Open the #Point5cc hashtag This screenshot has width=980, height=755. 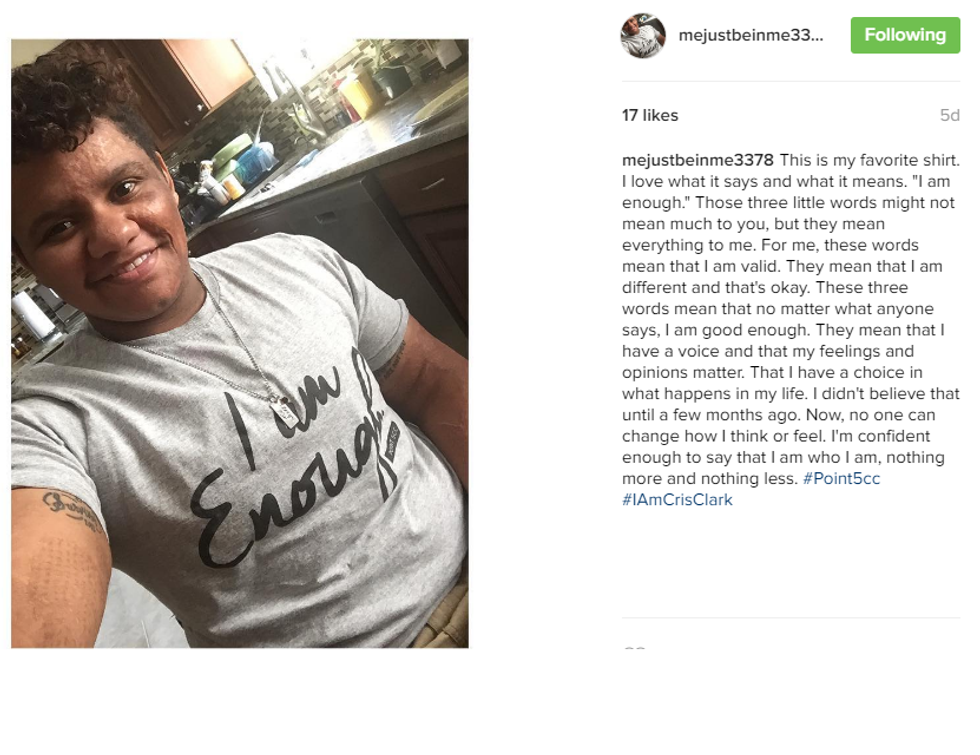tap(841, 479)
